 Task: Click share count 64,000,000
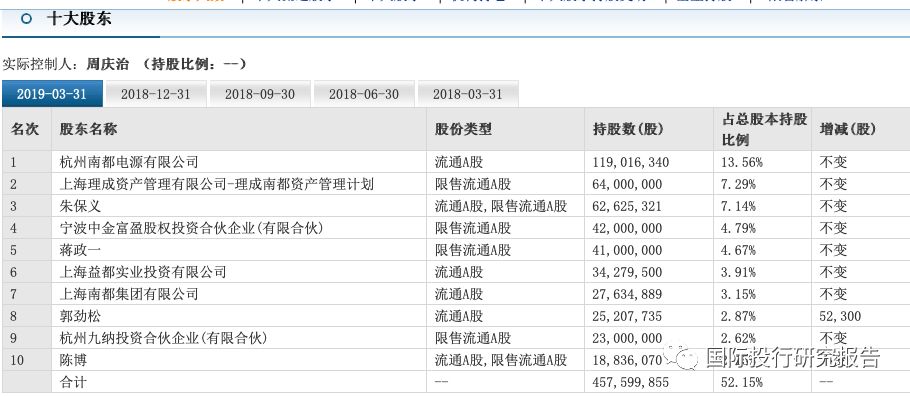point(627,185)
